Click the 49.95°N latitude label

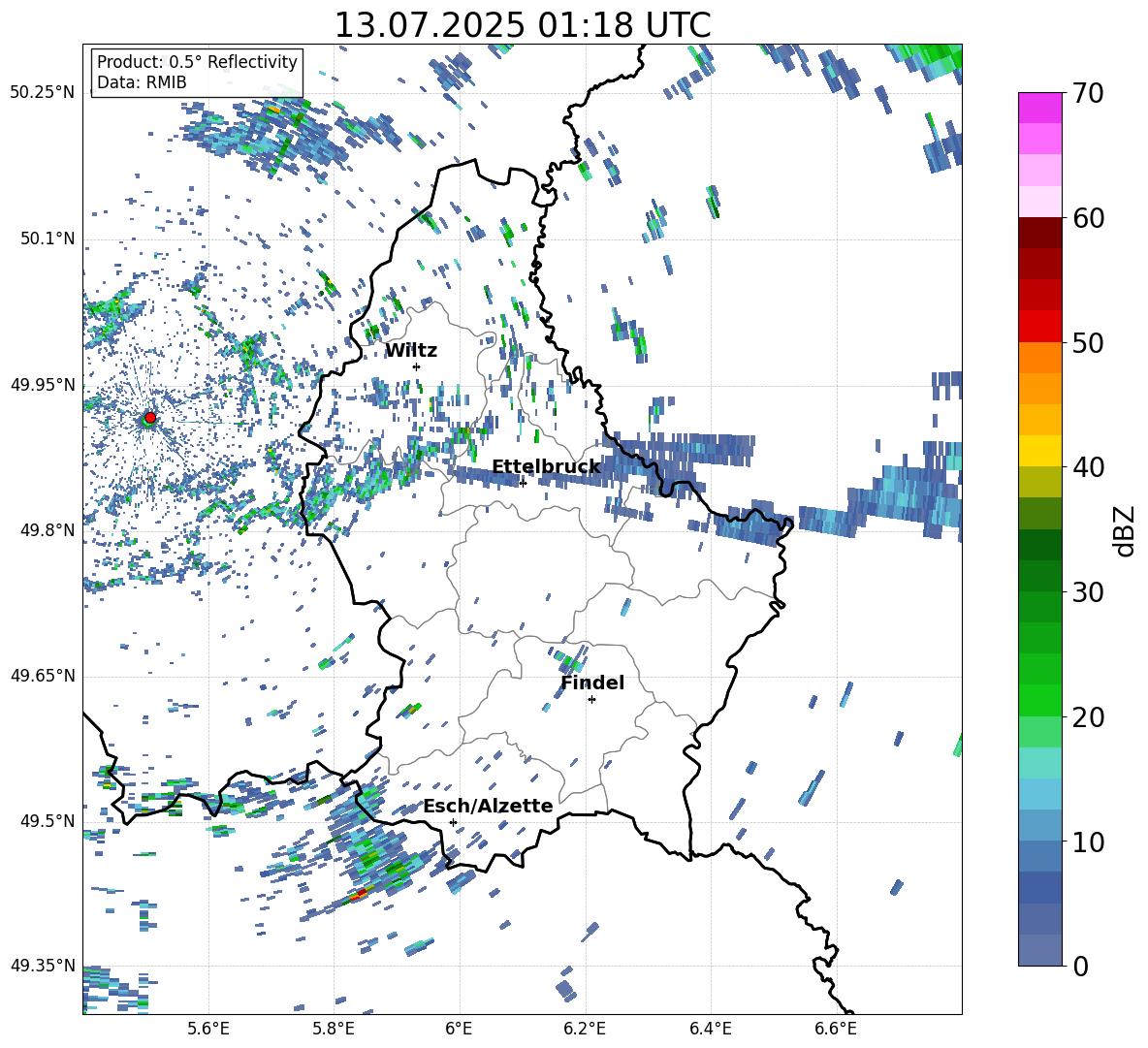43,384
